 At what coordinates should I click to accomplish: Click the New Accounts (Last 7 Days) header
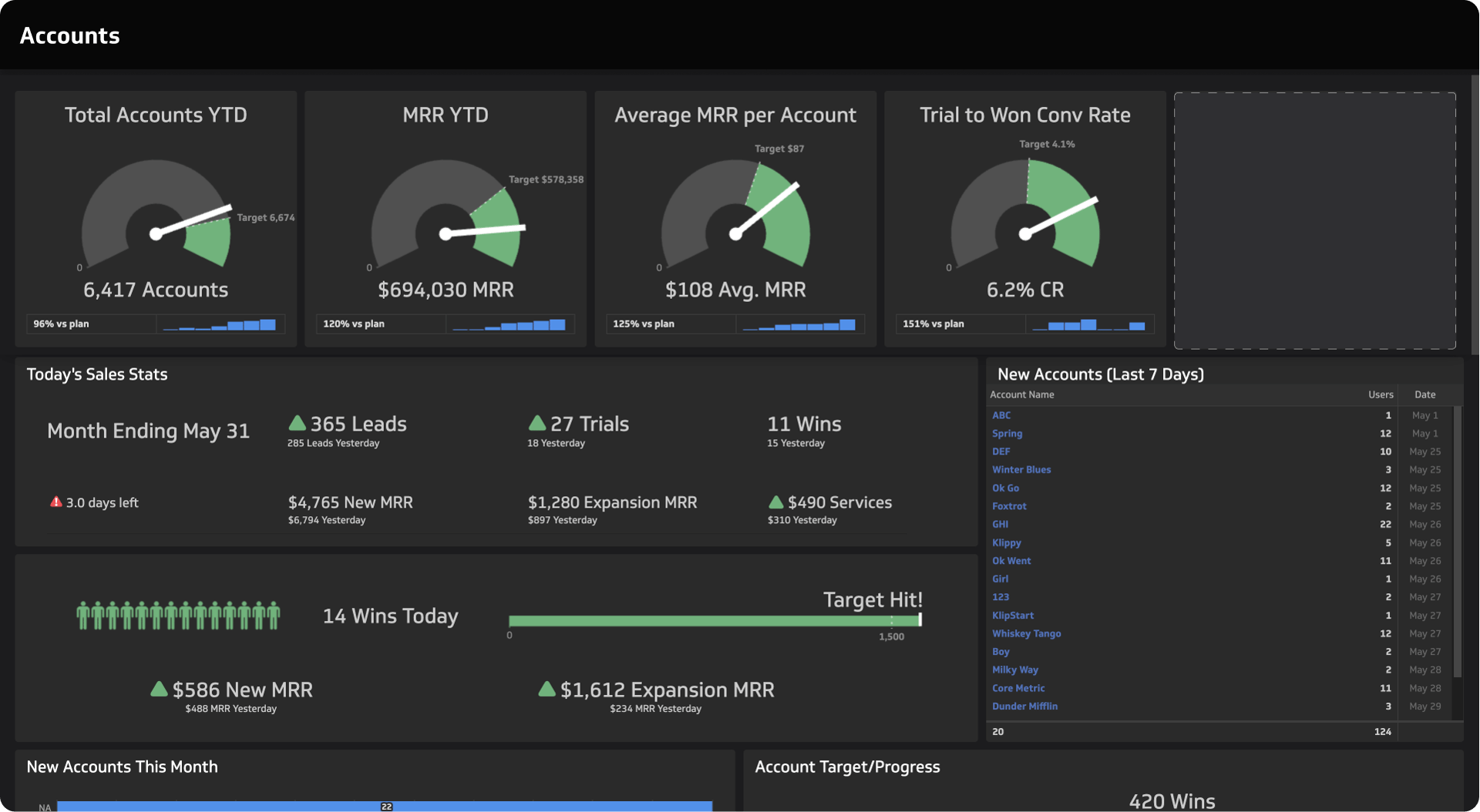(x=1101, y=374)
